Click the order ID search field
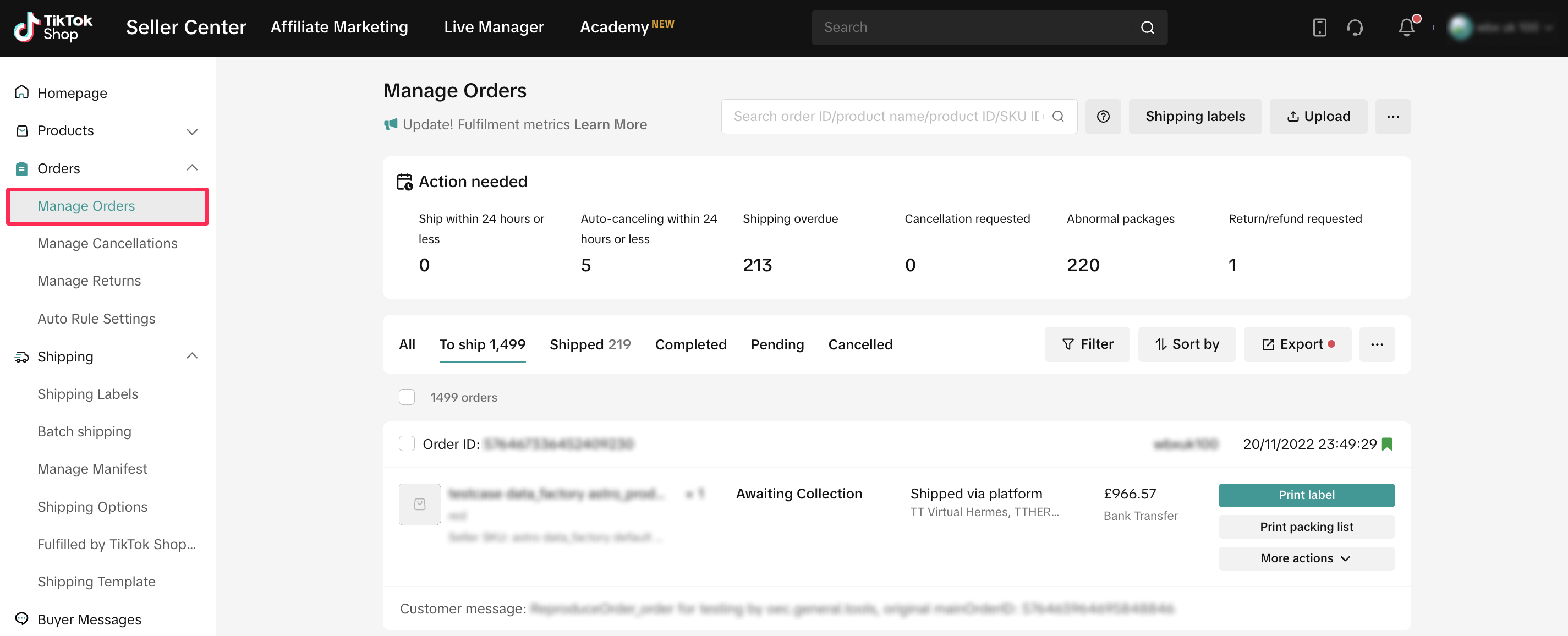Image resolution: width=1568 pixels, height=636 pixels. 886,116
